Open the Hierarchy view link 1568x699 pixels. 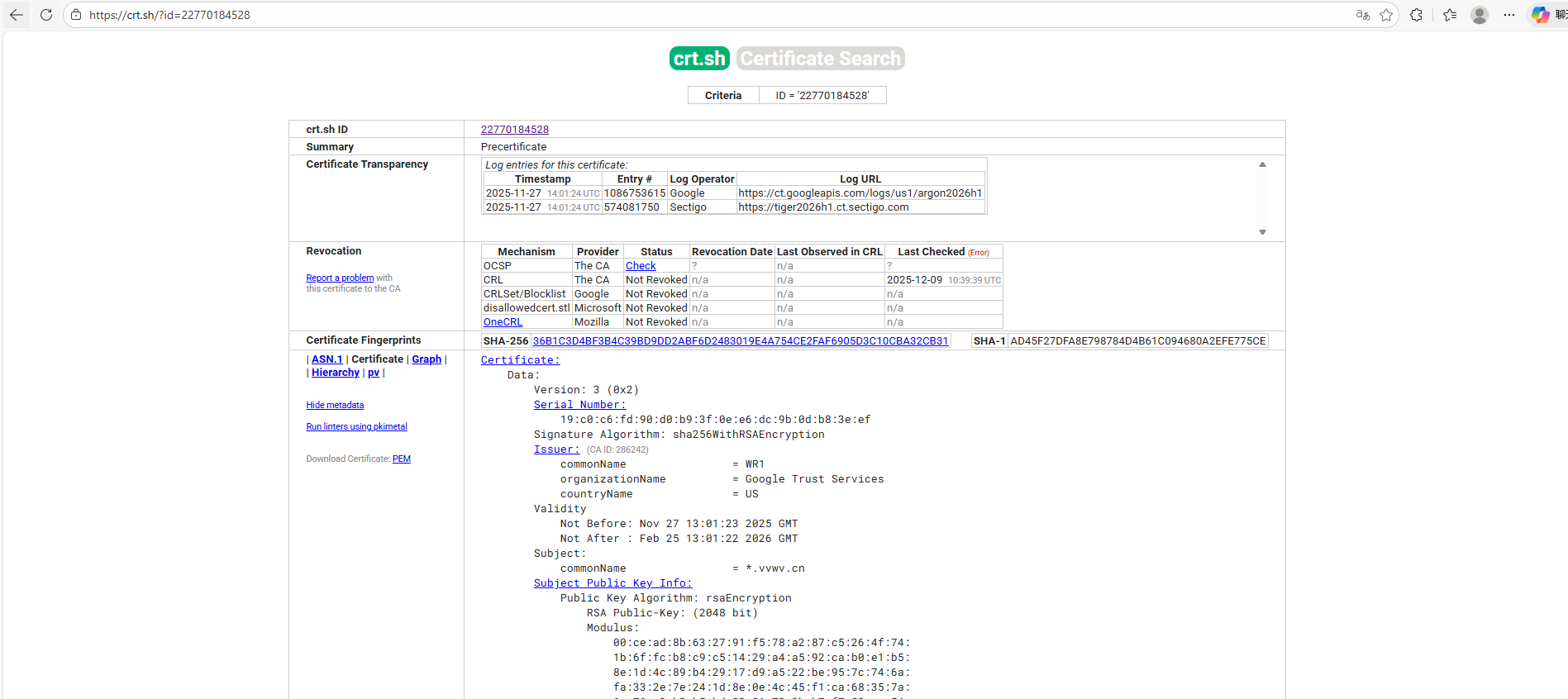[x=336, y=373]
